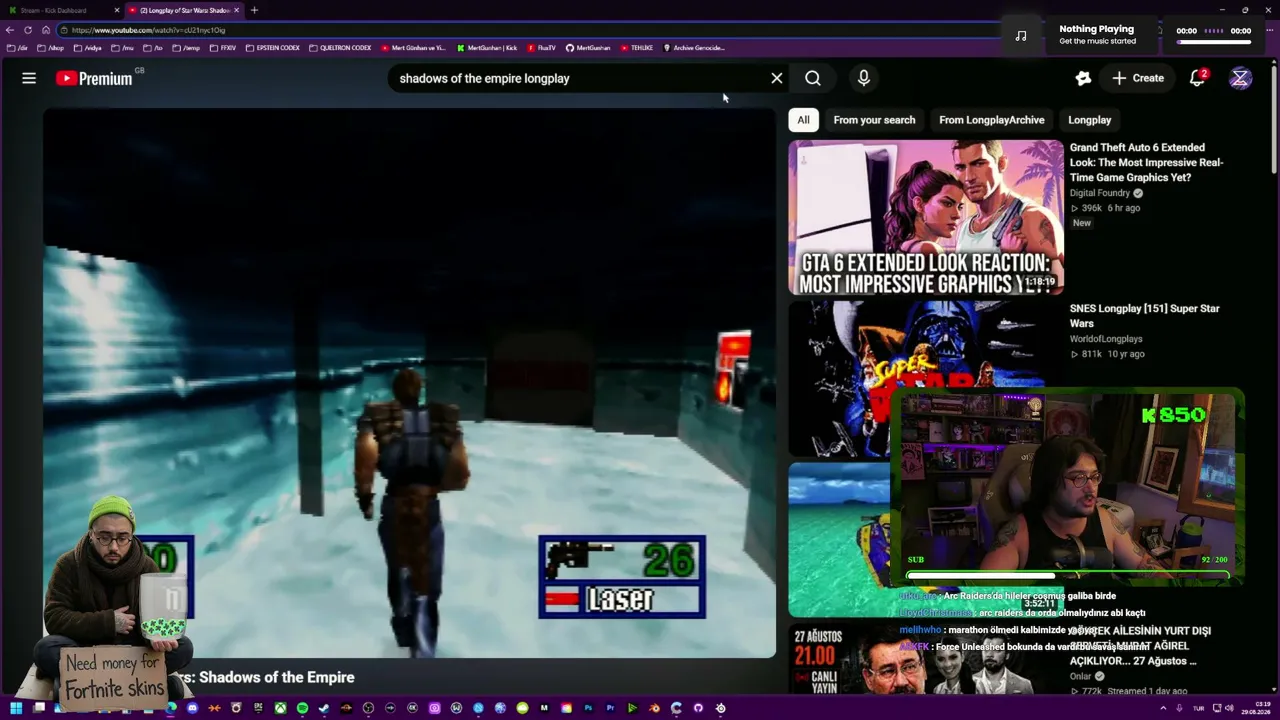Go back in browser history

click(x=10, y=30)
